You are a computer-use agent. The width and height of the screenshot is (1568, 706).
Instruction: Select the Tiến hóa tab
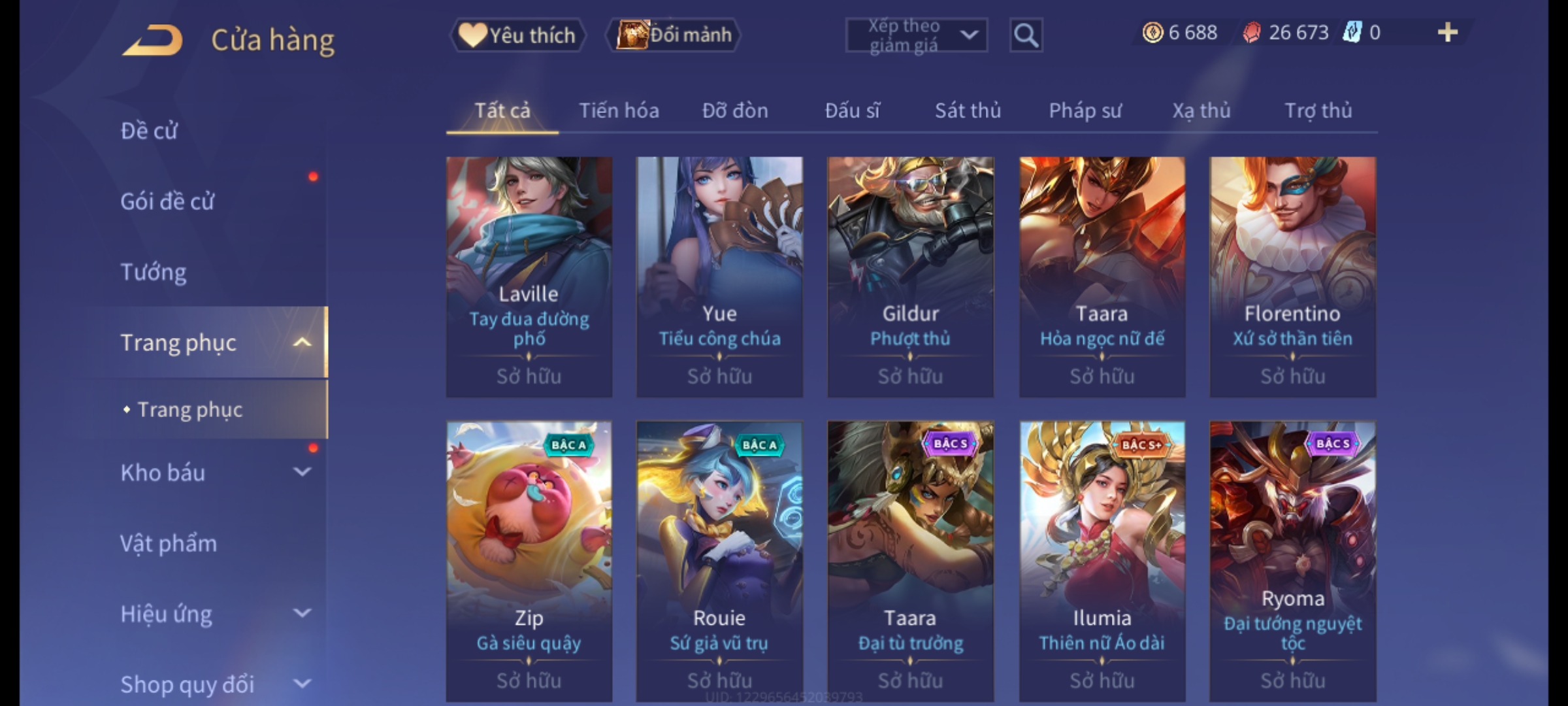pos(619,110)
